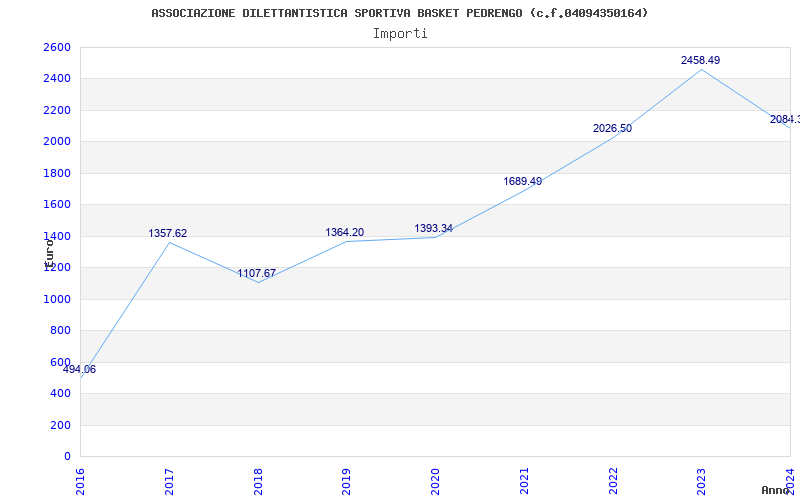
Task: Click the Euro axis label
Action: pyautogui.click(x=49, y=254)
